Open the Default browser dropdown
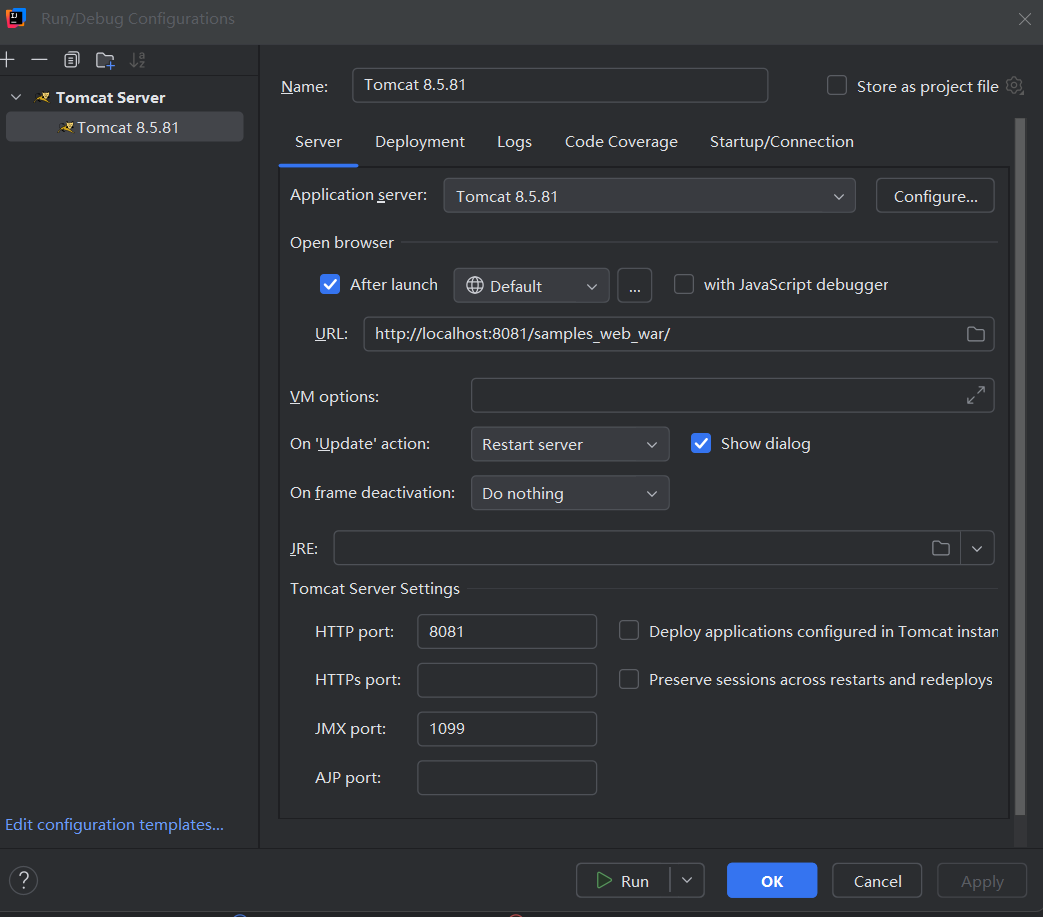The width and height of the screenshot is (1043, 917). point(531,285)
